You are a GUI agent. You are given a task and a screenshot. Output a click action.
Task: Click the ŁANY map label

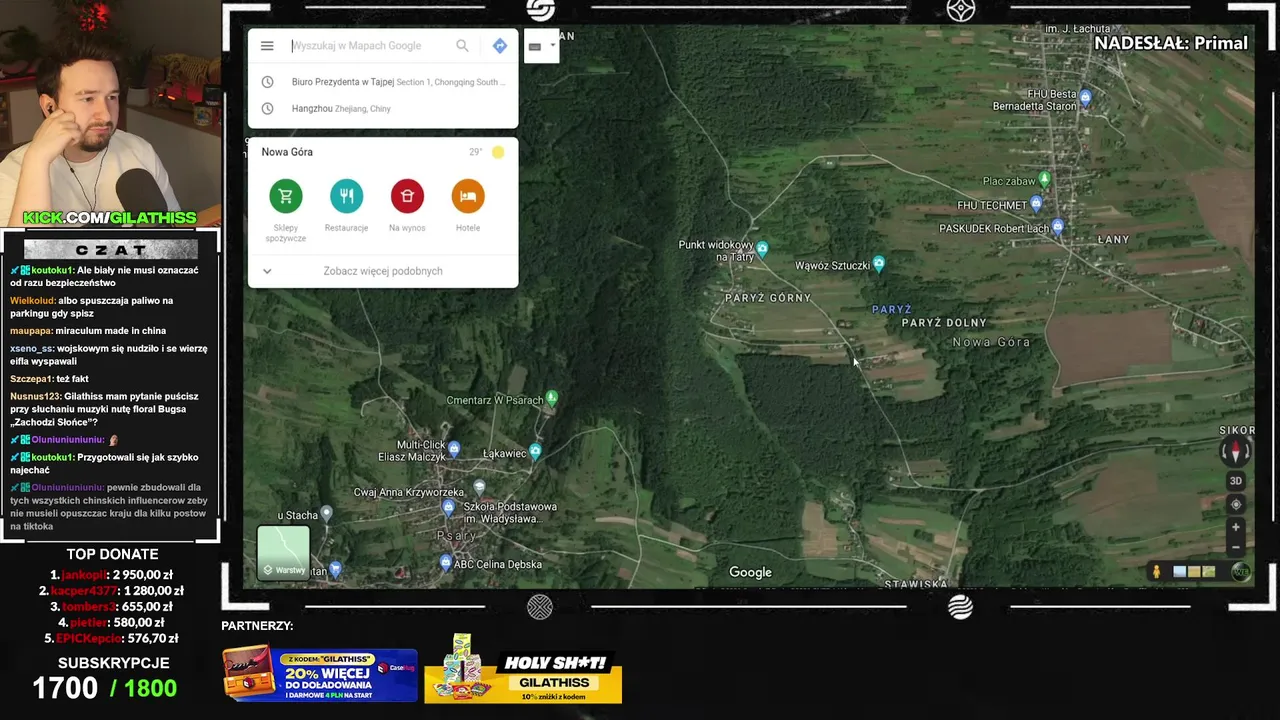click(1113, 240)
